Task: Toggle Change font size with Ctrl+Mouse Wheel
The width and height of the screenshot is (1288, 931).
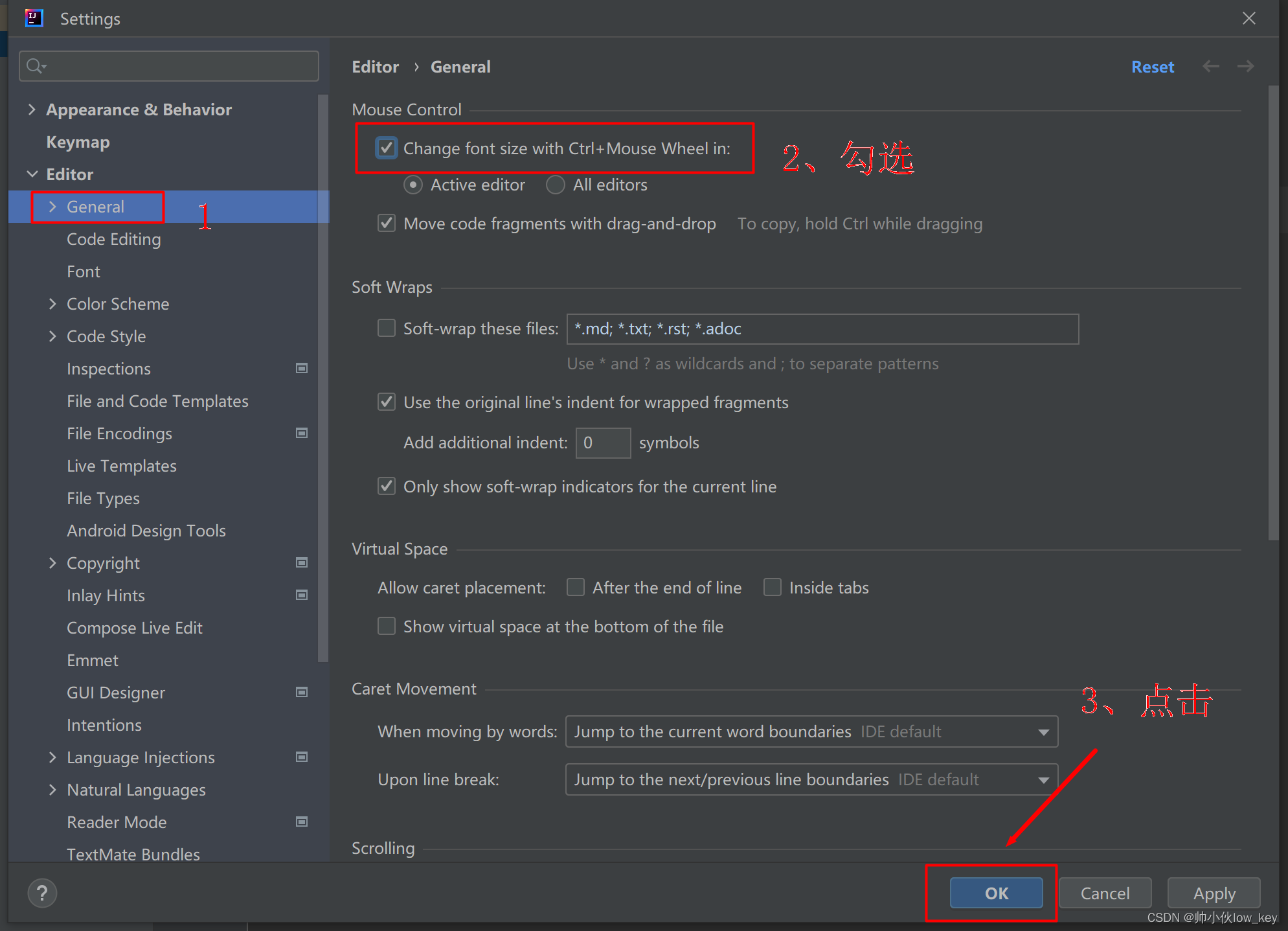Action: [387, 148]
